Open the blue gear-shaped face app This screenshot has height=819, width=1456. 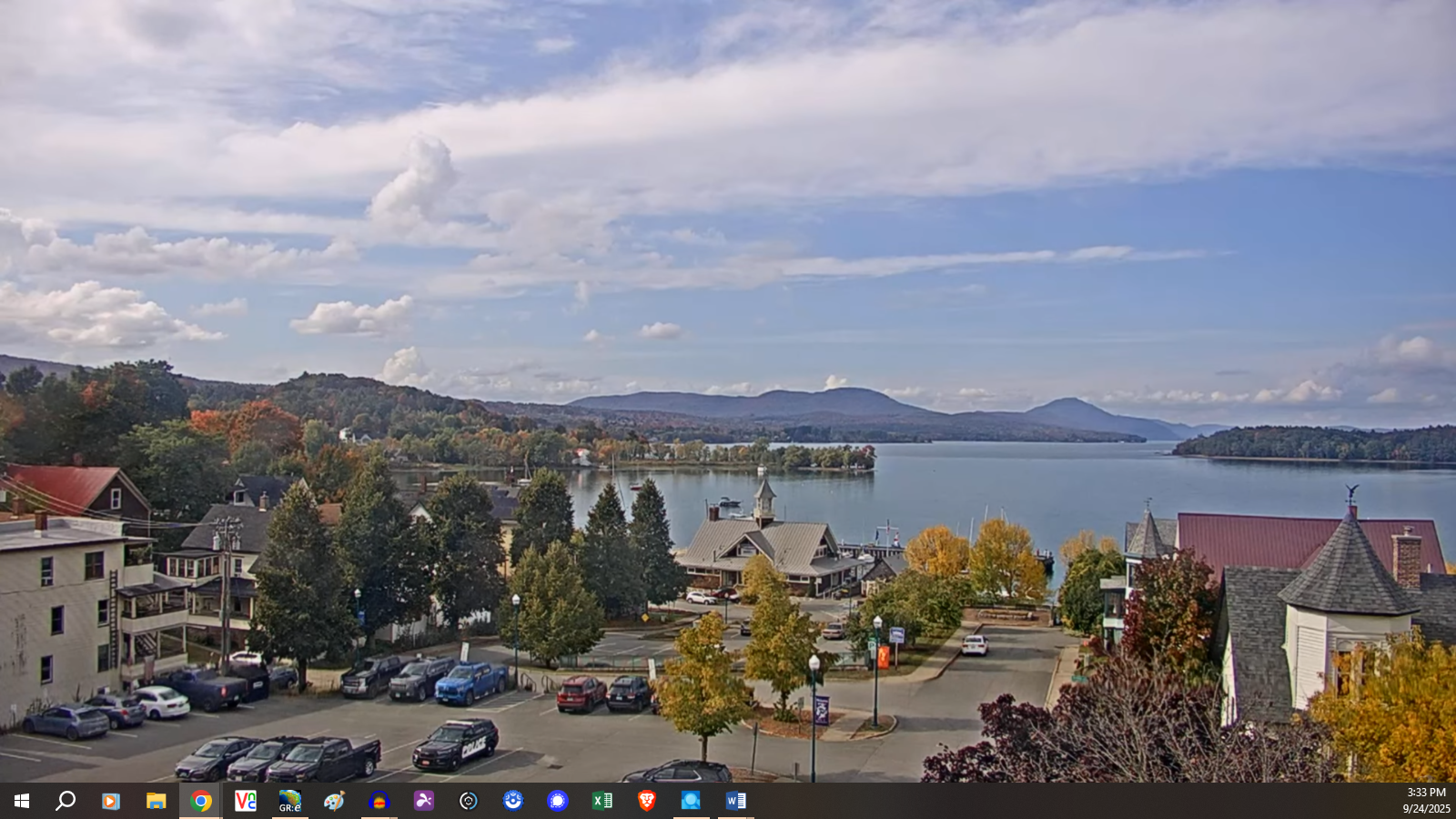(x=513, y=801)
